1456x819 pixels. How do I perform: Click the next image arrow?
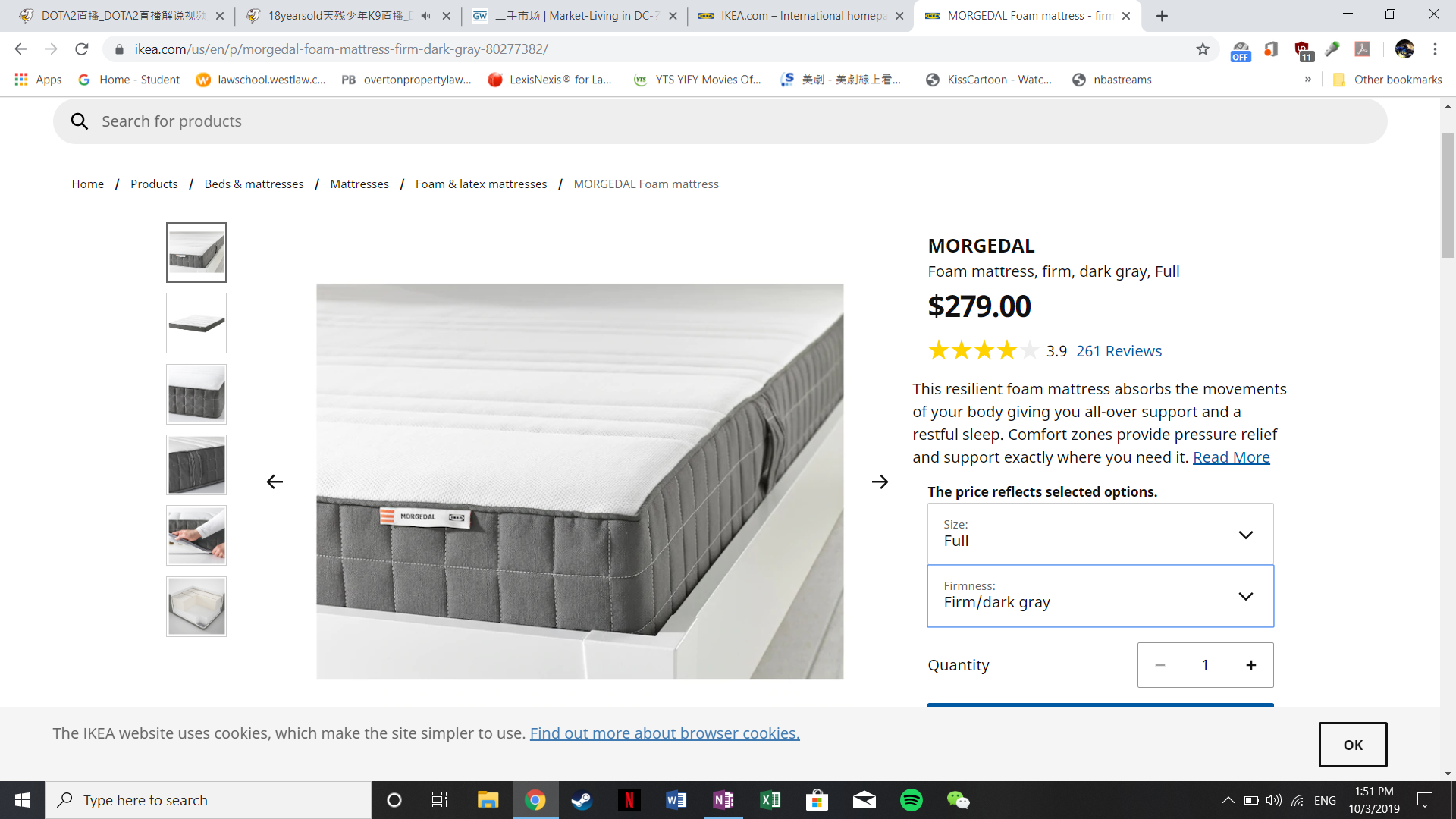880,482
